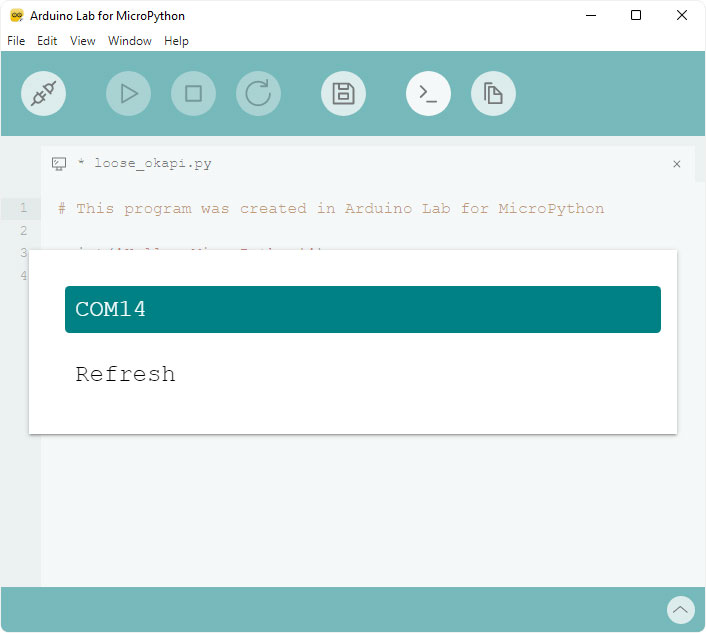The width and height of the screenshot is (706, 633).
Task: Open the Help menu
Action: pos(176,41)
